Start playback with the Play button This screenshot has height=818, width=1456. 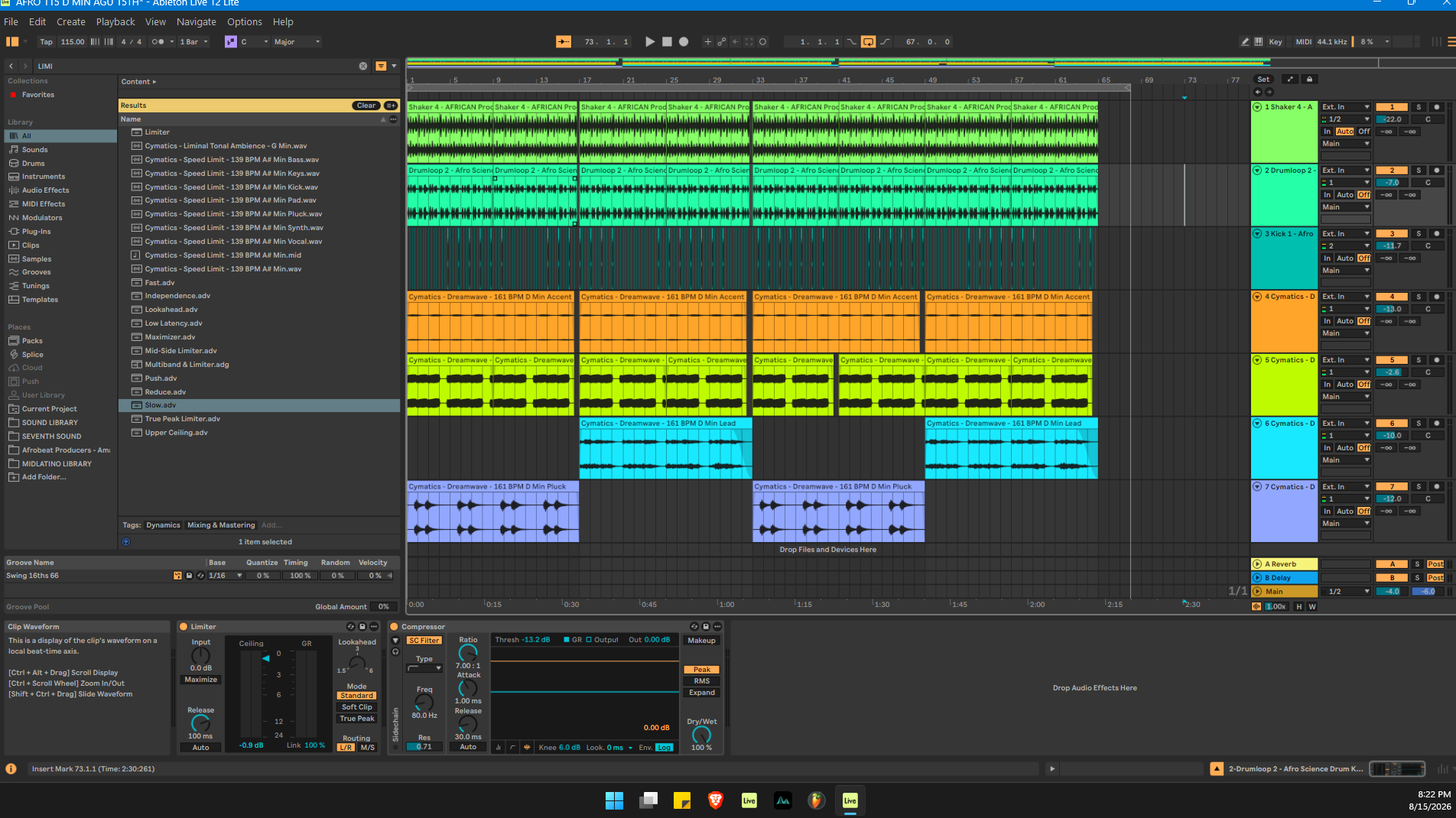click(x=650, y=42)
